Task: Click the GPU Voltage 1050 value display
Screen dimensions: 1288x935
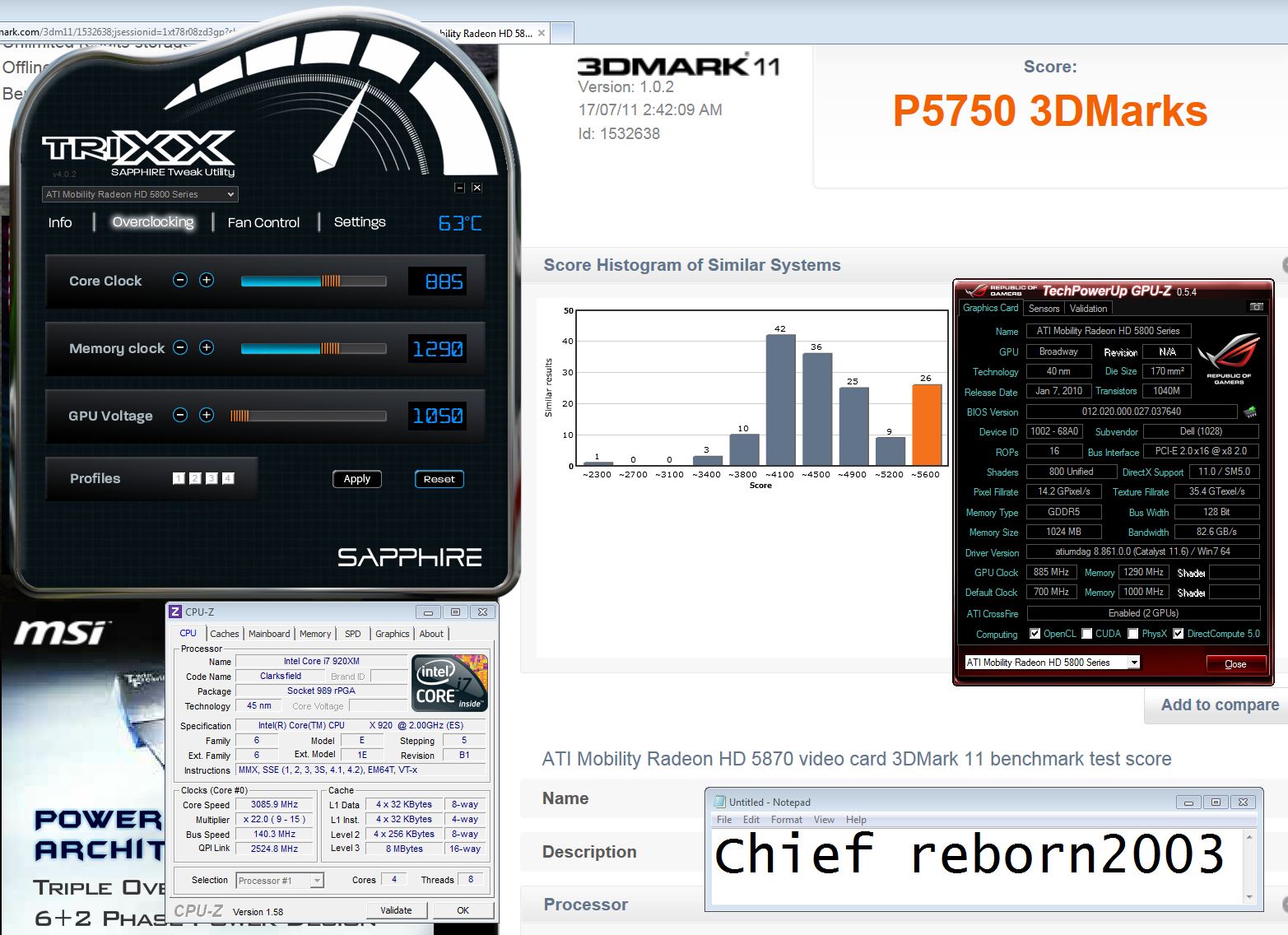Action: pos(438,416)
